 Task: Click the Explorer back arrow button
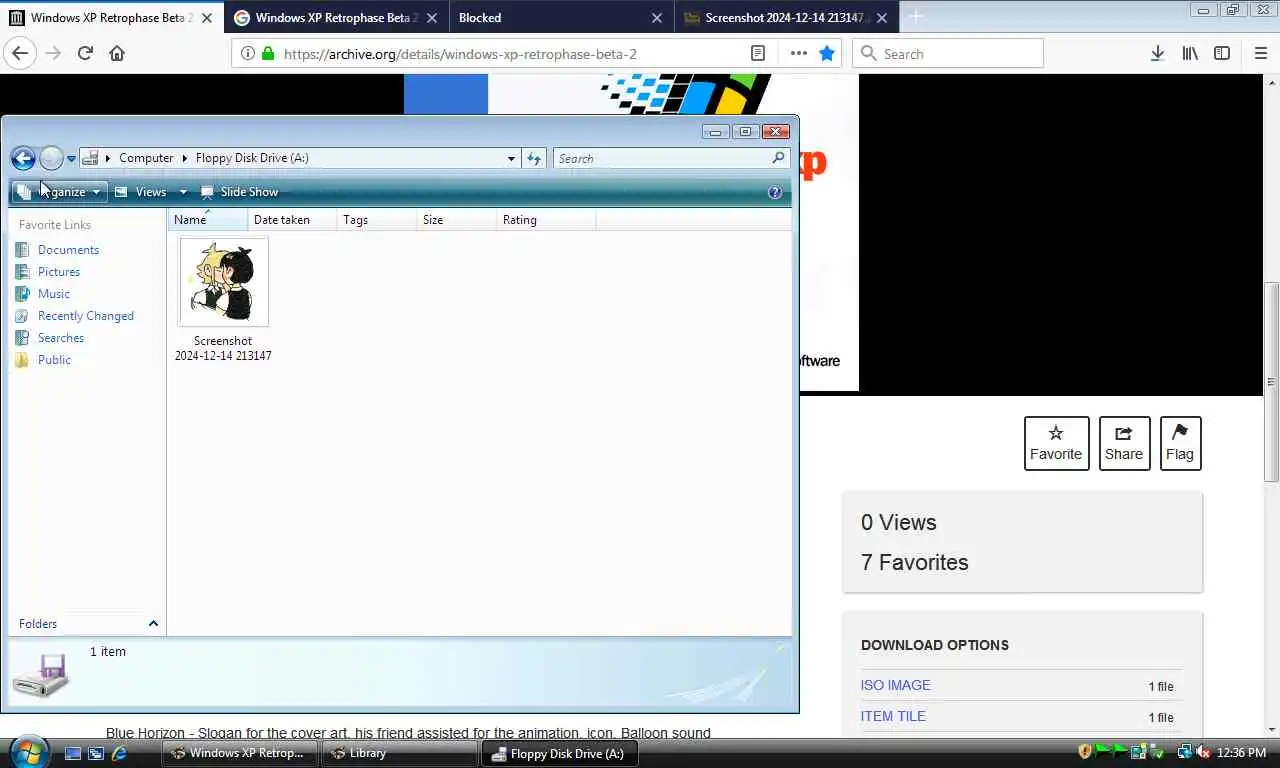click(23, 158)
